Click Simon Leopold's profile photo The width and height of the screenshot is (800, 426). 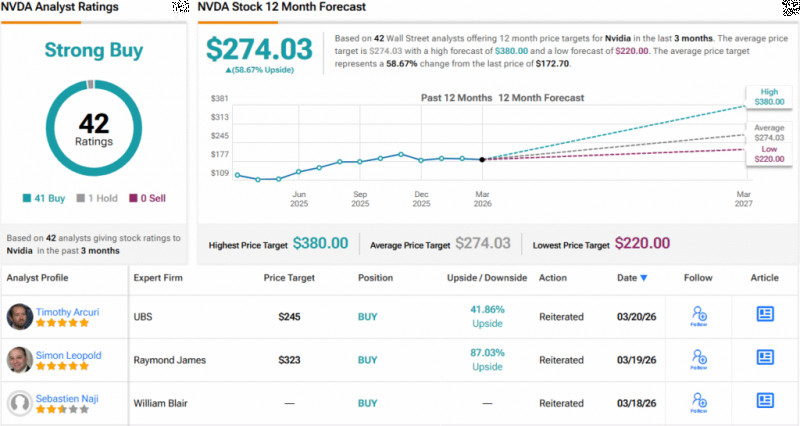pos(19,360)
